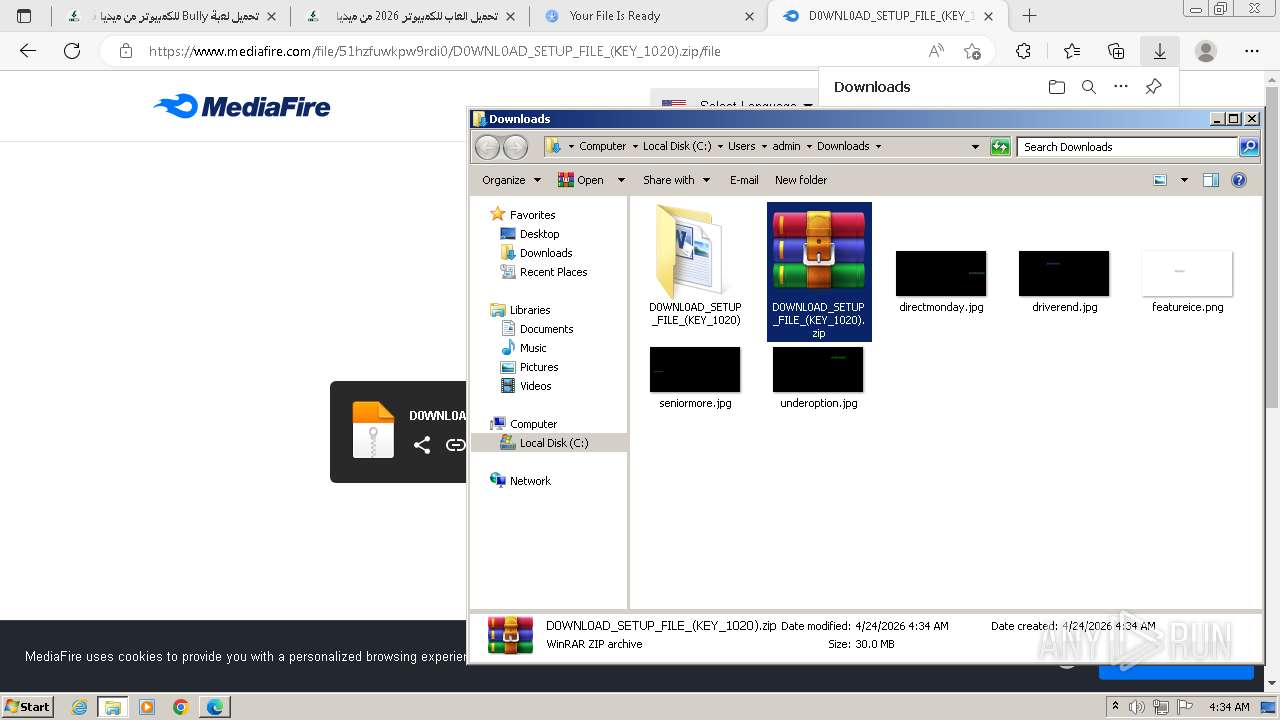Select Local Disk (C:) in navigation pane
This screenshot has width=1280, height=720.
[554, 443]
